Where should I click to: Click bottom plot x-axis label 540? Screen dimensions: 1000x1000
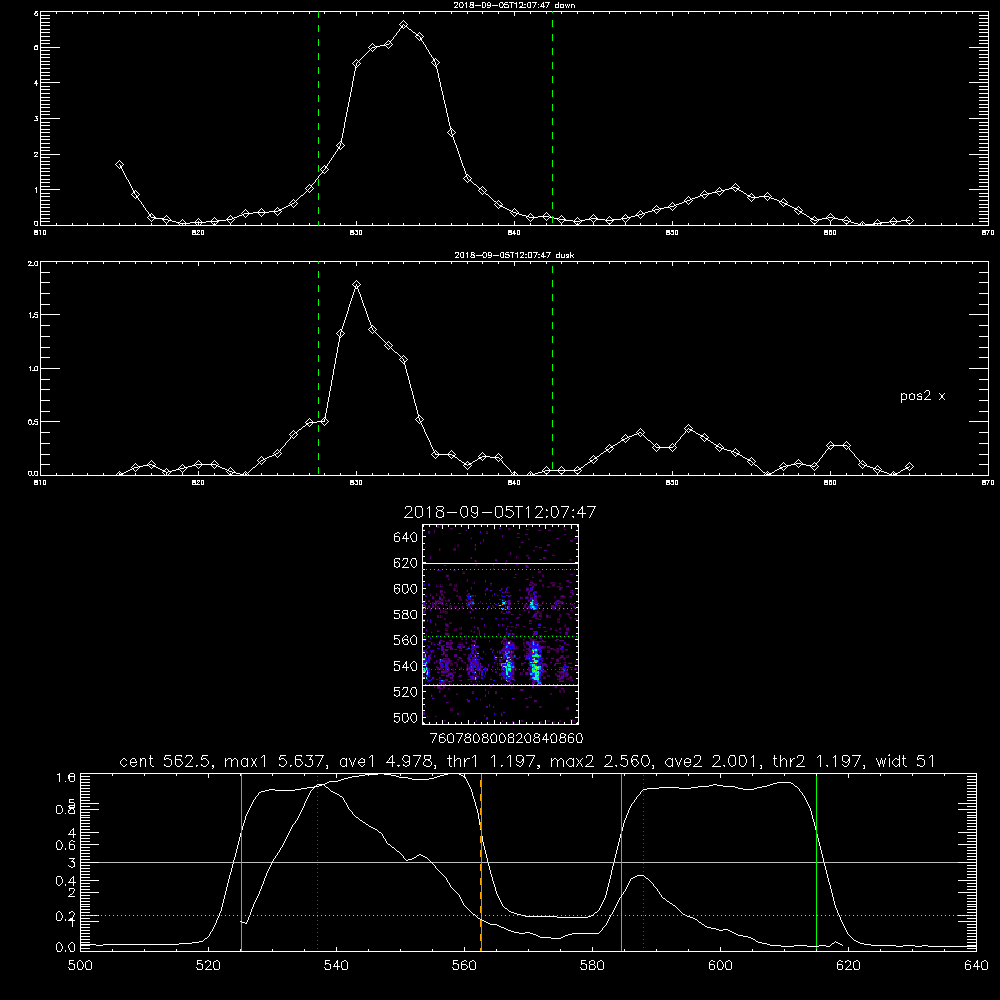click(336, 966)
